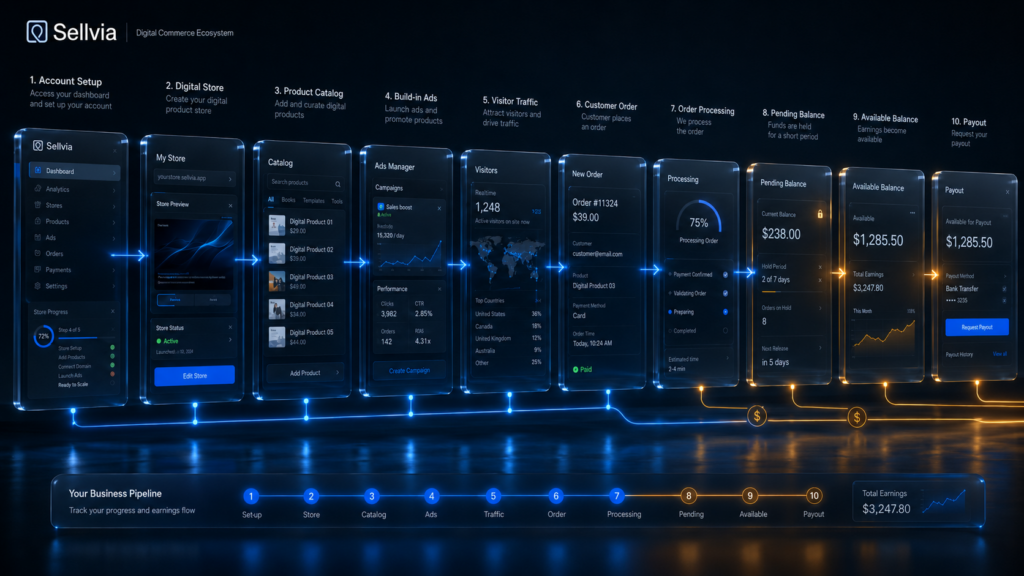This screenshot has width=1024, height=576.
Task: Click the lock icon on Current Balance
Action: click(820, 214)
